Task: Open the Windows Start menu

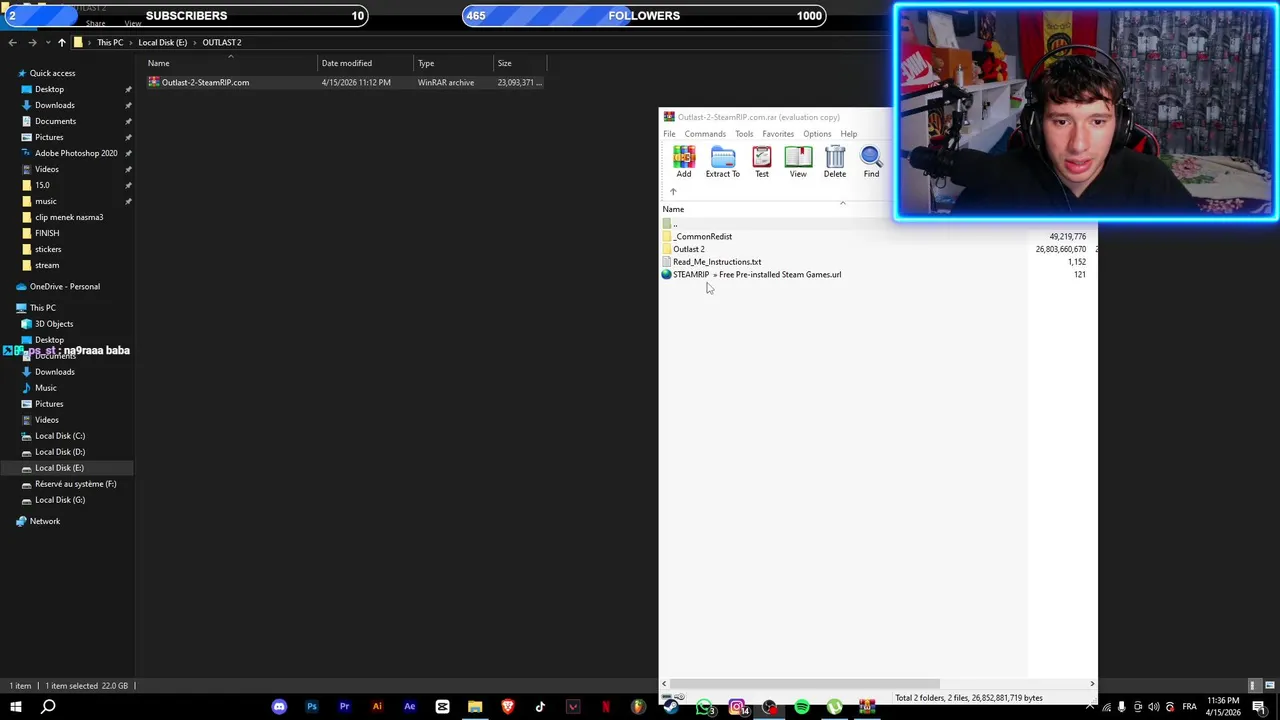Action: coord(15,707)
